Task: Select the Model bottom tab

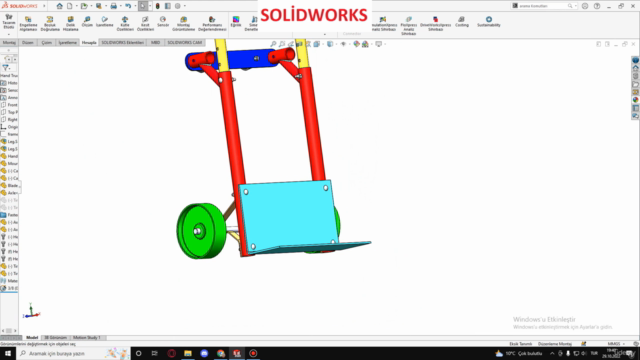Action: click(32, 338)
